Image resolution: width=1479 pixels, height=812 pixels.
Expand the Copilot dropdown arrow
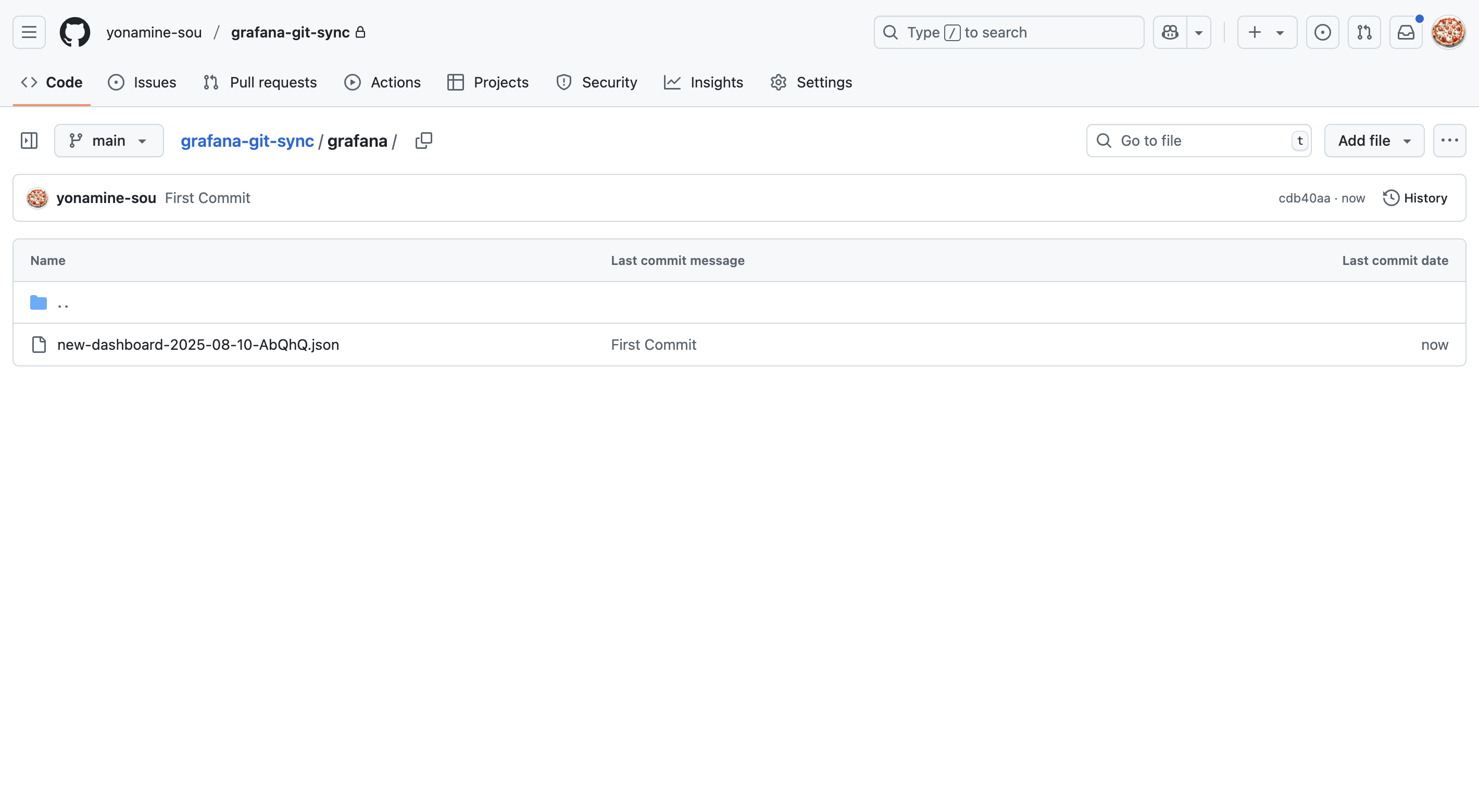pyautogui.click(x=1199, y=32)
